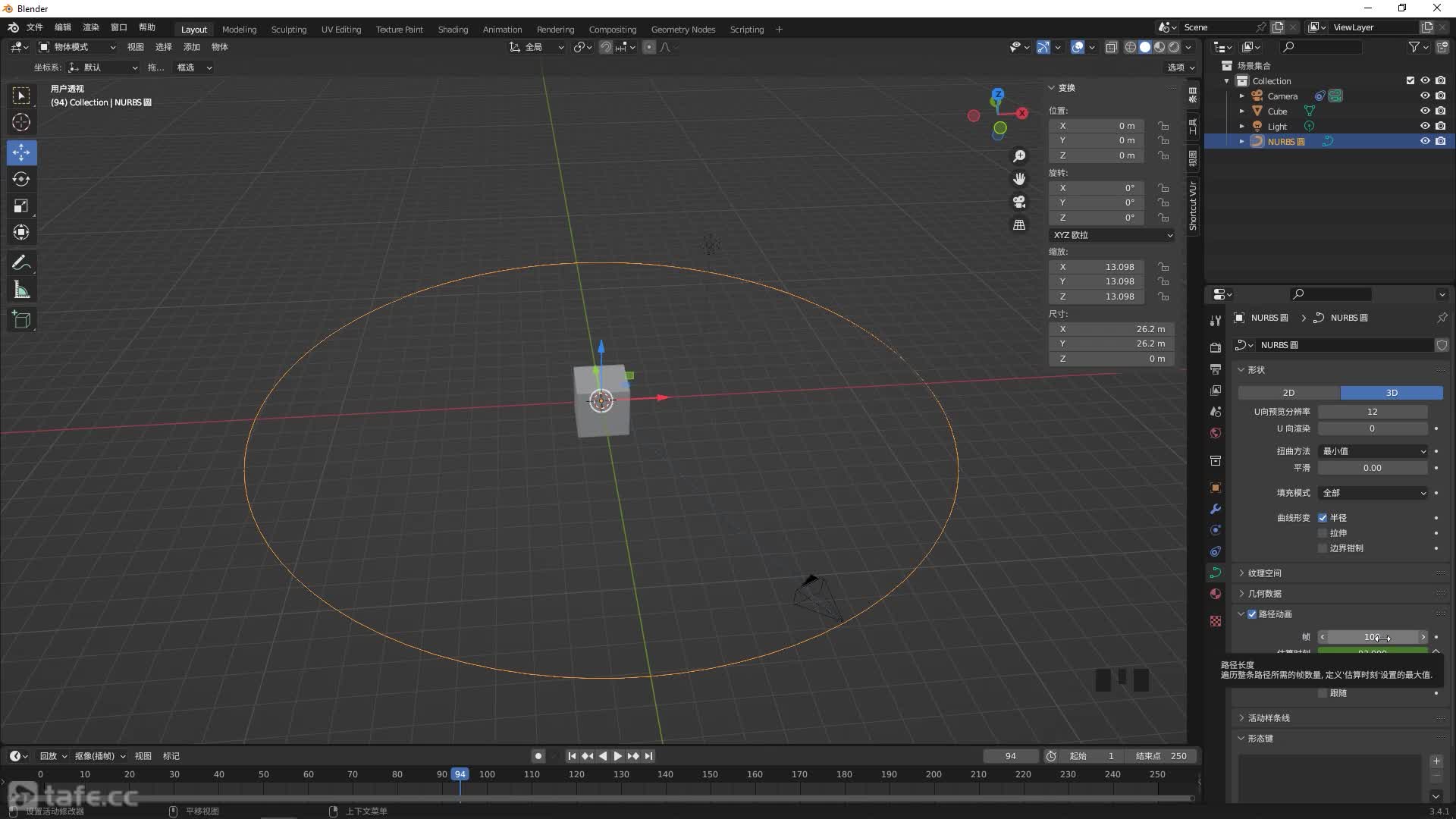
Task: Expand the Camera tree item
Action: click(1241, 96)
